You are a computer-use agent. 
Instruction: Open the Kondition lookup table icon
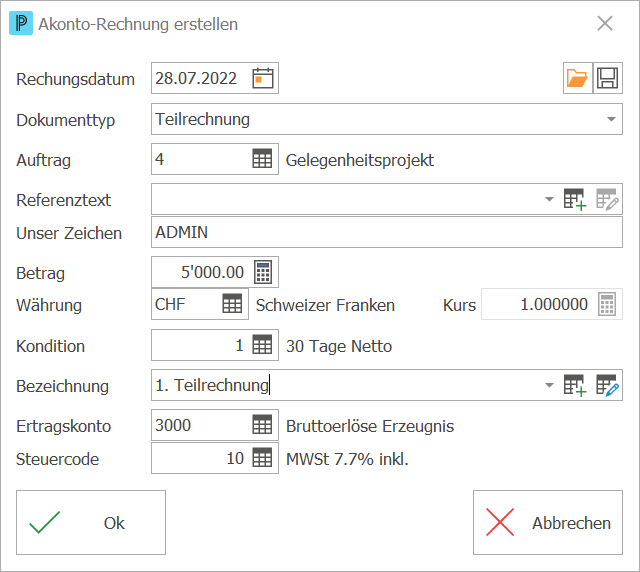point(262,345)
